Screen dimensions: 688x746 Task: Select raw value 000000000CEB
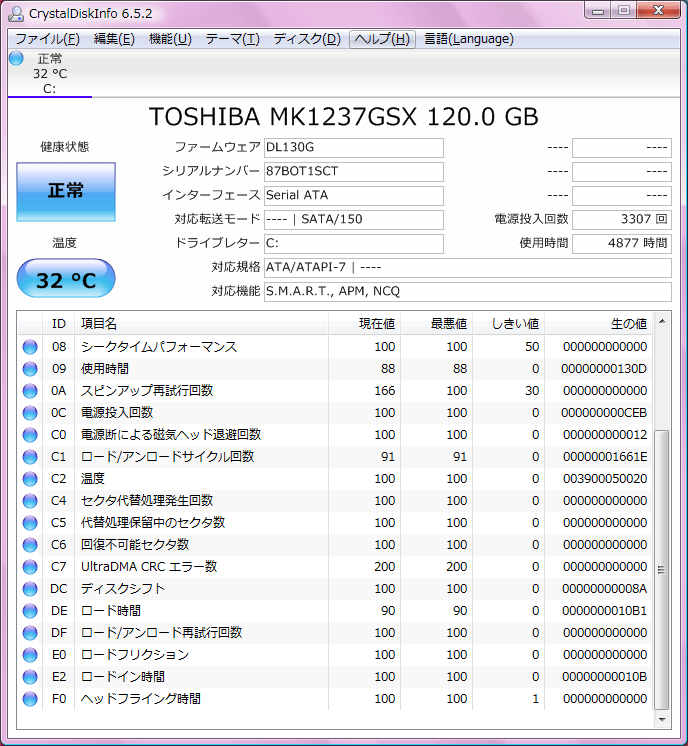click(x=604, y=412)
